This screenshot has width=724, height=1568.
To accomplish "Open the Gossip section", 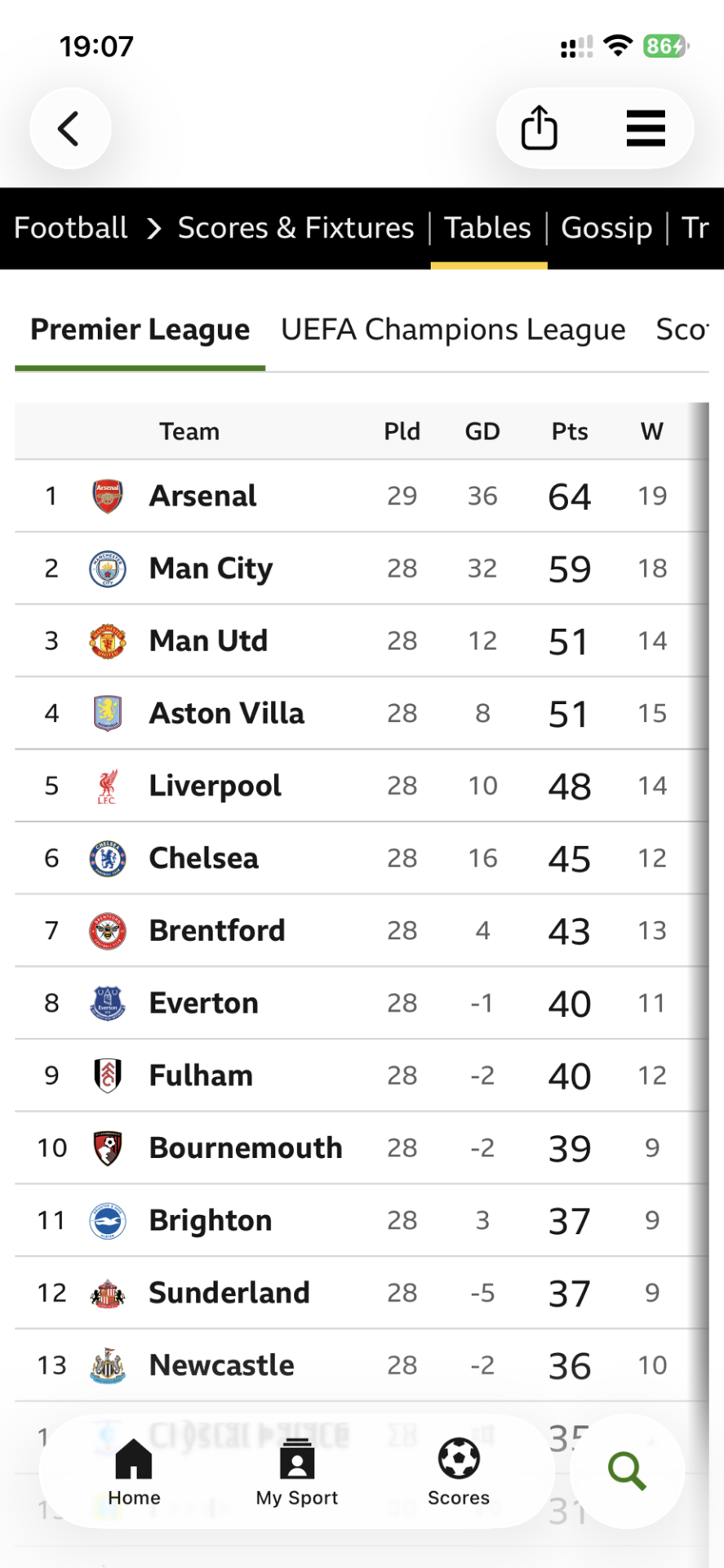I will [606, 228].
